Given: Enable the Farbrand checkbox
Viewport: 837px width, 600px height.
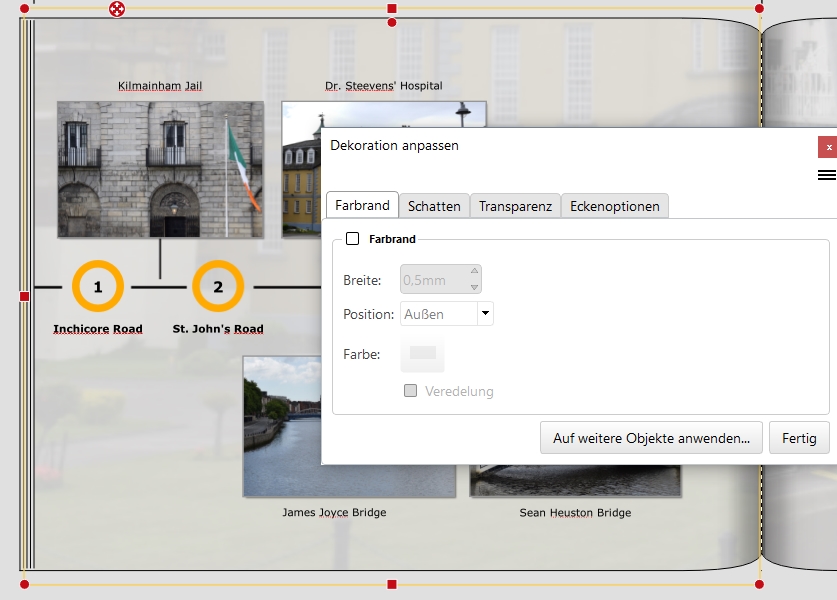Looking at the screenshot, I should (352, 239).
